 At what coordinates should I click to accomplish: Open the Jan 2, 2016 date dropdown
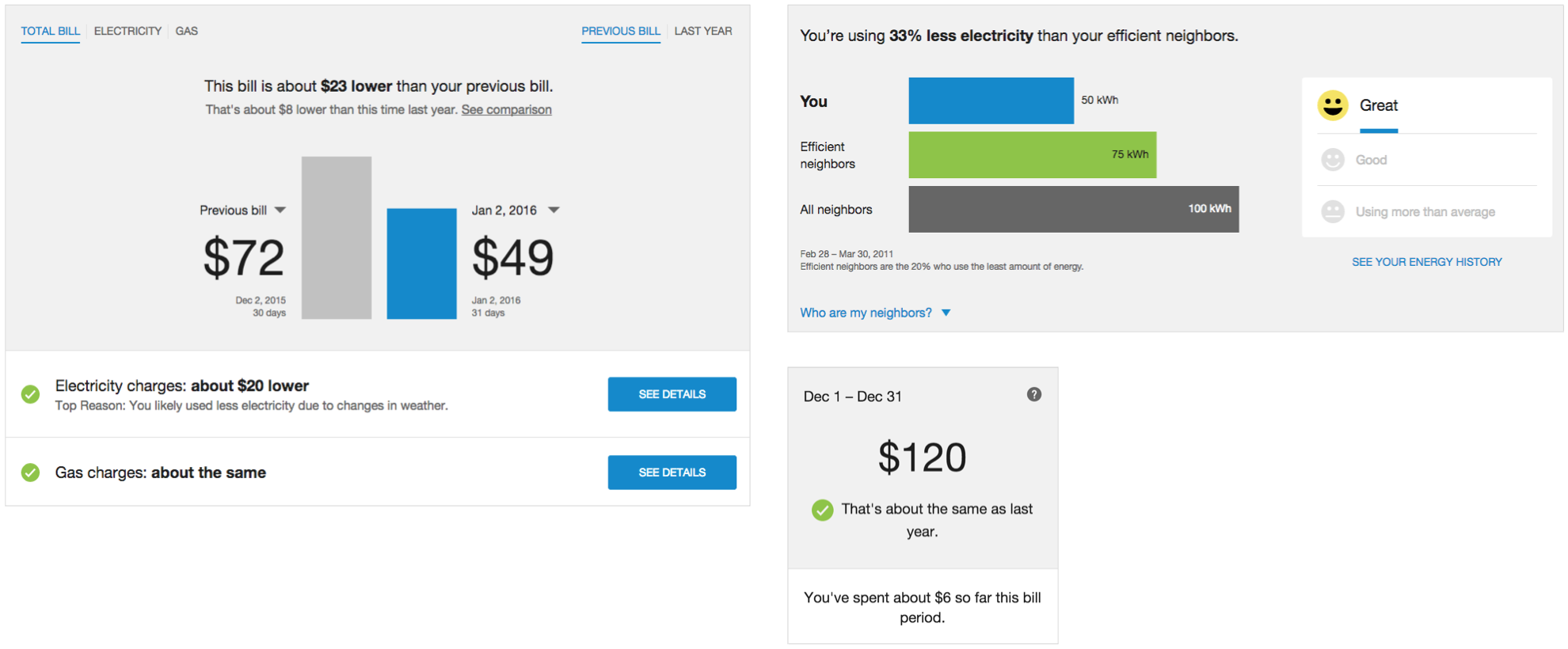point(554,211)
